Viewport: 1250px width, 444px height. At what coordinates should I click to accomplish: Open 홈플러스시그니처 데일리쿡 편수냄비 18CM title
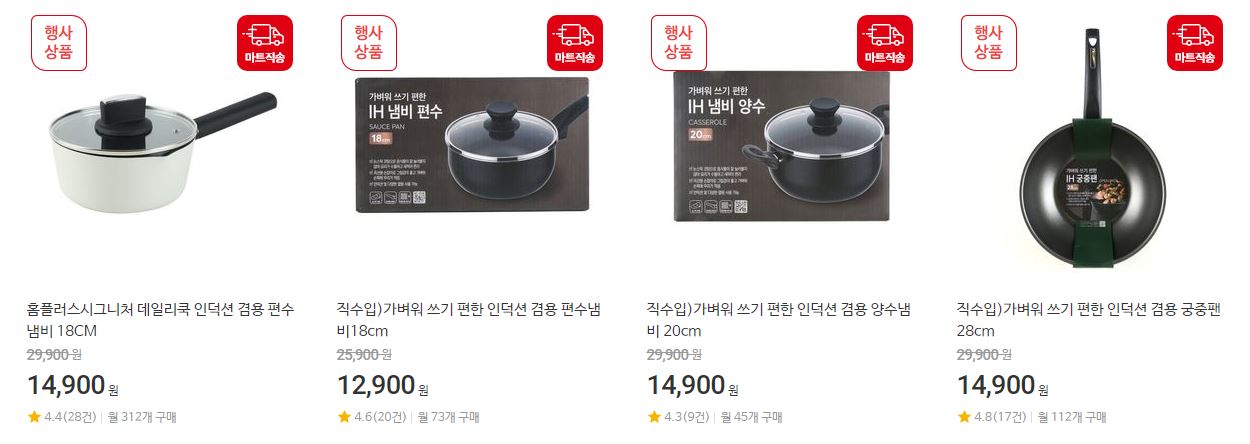160,320
